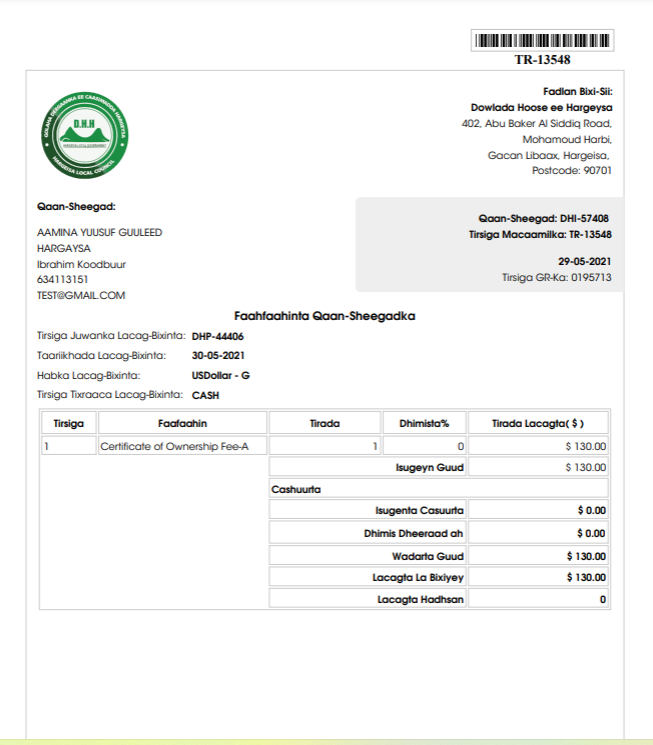Click 'Tirsiga Macaamilka: TR-13548' text

[x=540, y=235]
